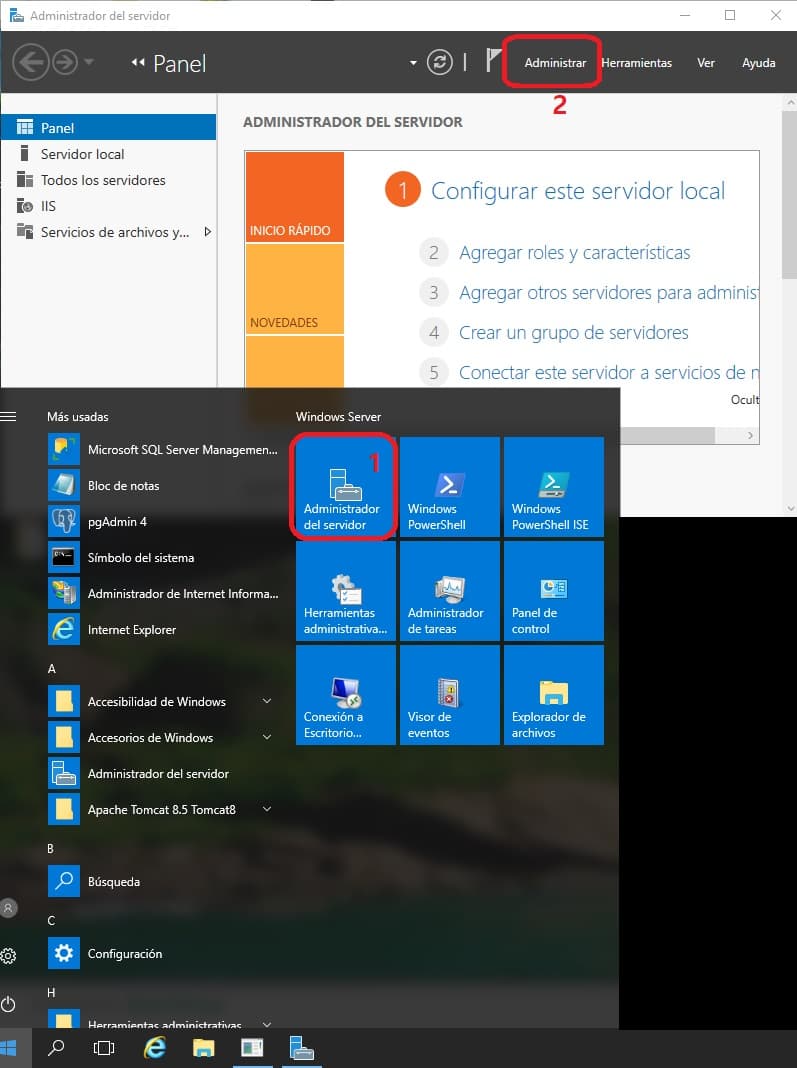Jump to letter C group header

coord(51,921)
